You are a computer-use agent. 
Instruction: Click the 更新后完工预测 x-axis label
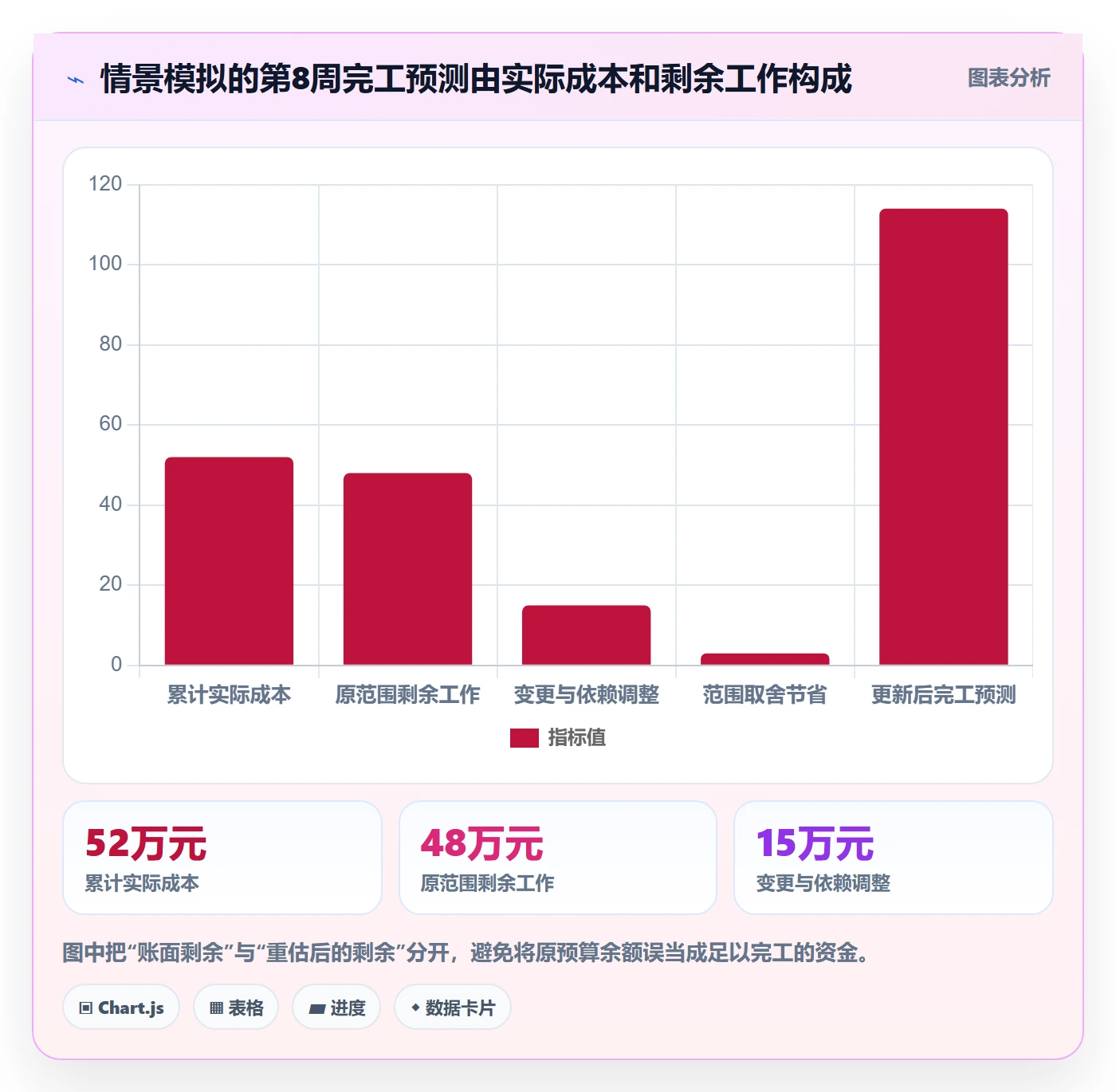[x=943, y=695]
